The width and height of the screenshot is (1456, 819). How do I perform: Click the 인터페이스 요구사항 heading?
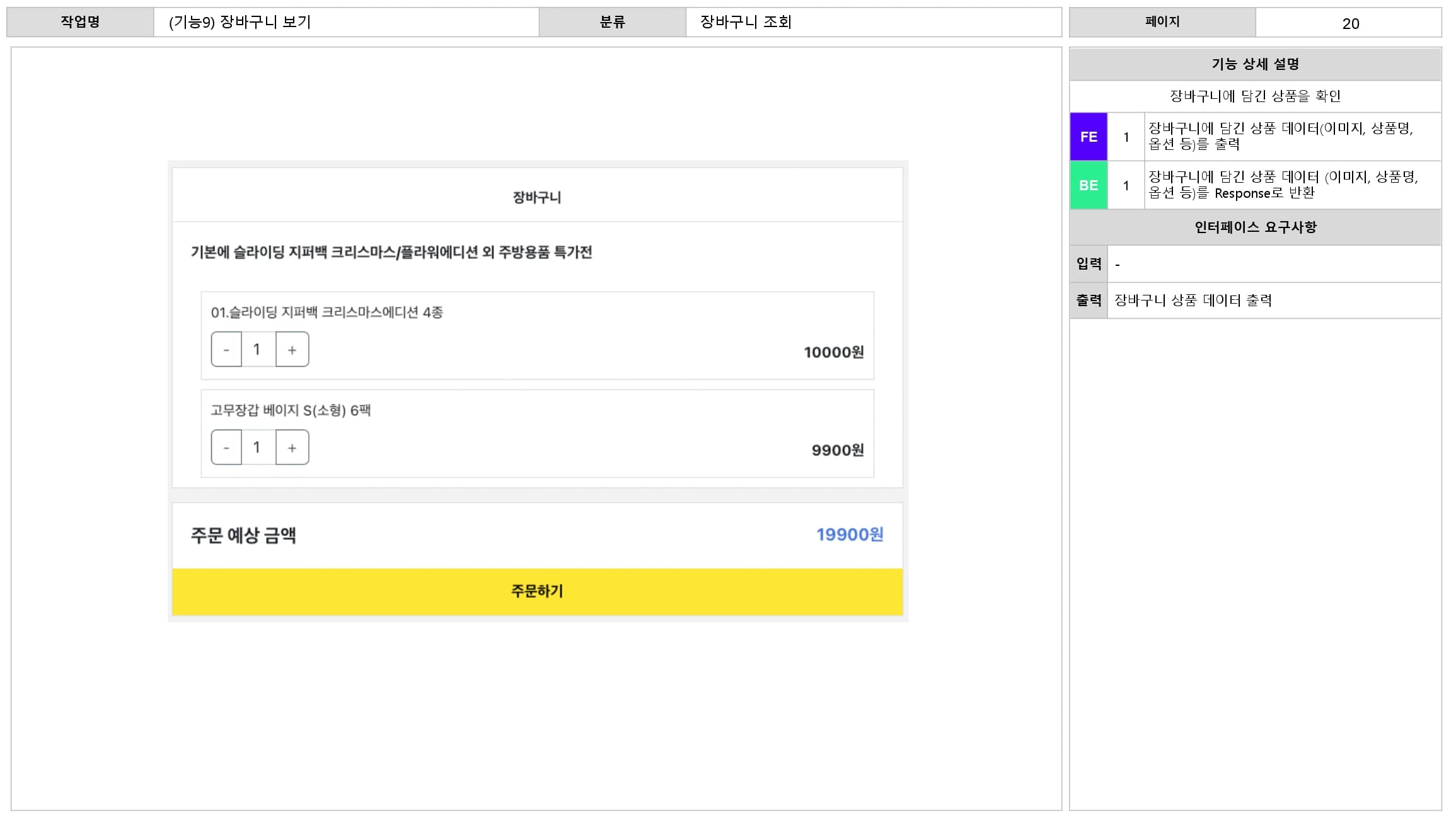tap(1255, 227)
